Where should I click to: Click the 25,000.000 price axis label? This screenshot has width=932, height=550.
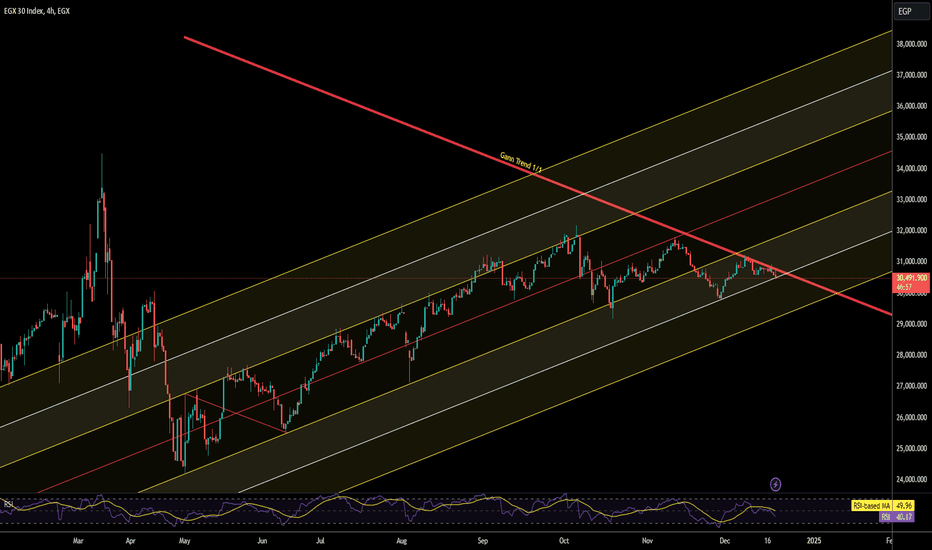[911, 448]
